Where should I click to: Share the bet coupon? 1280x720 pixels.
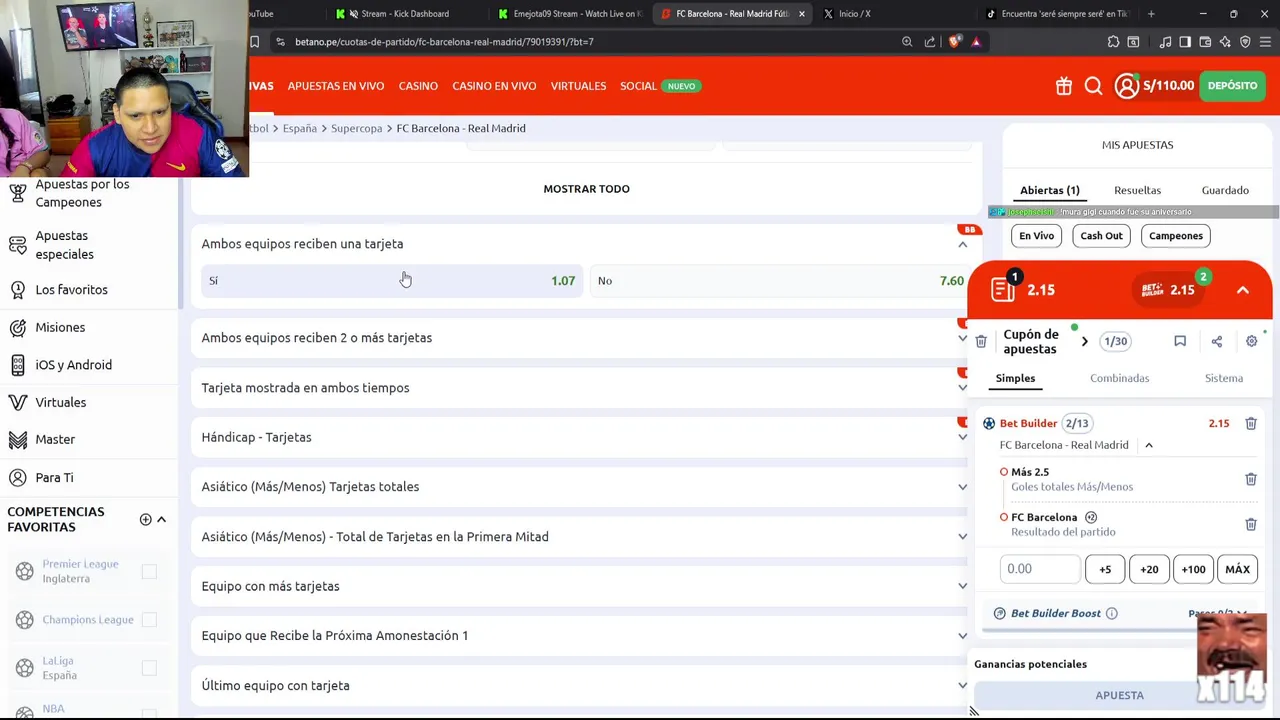[x=1217, y=341]
